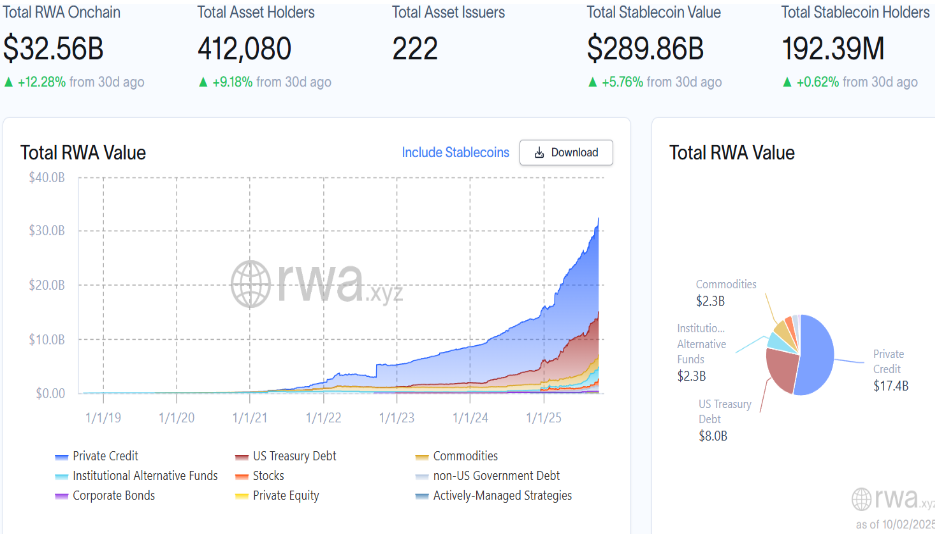Click the Total Asset Holders 412,080 value
This screenshot has width=935, height=534.
[245, 48]
